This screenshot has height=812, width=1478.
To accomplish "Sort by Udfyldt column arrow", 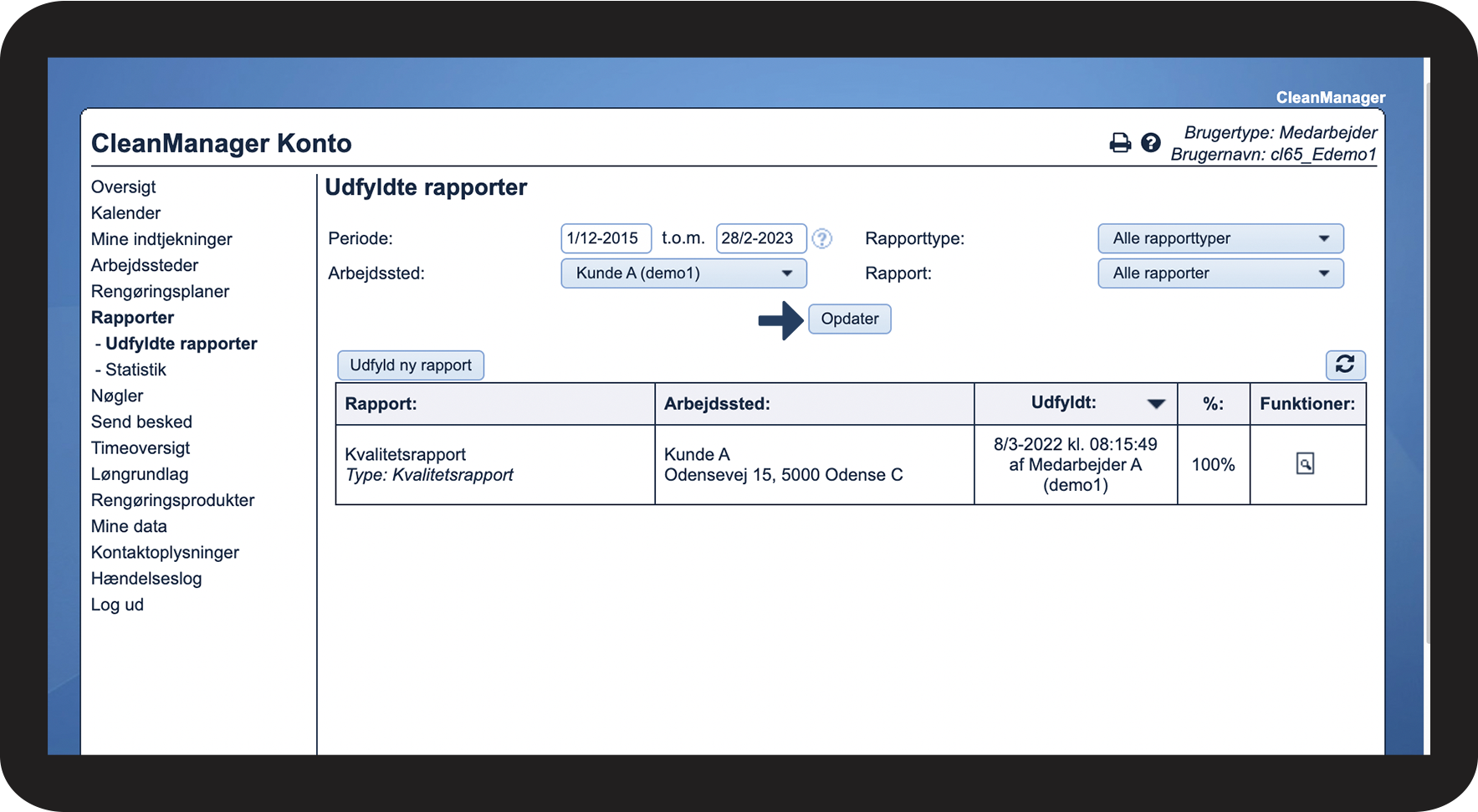I will pyautogui.click(x=1156, y=404).
